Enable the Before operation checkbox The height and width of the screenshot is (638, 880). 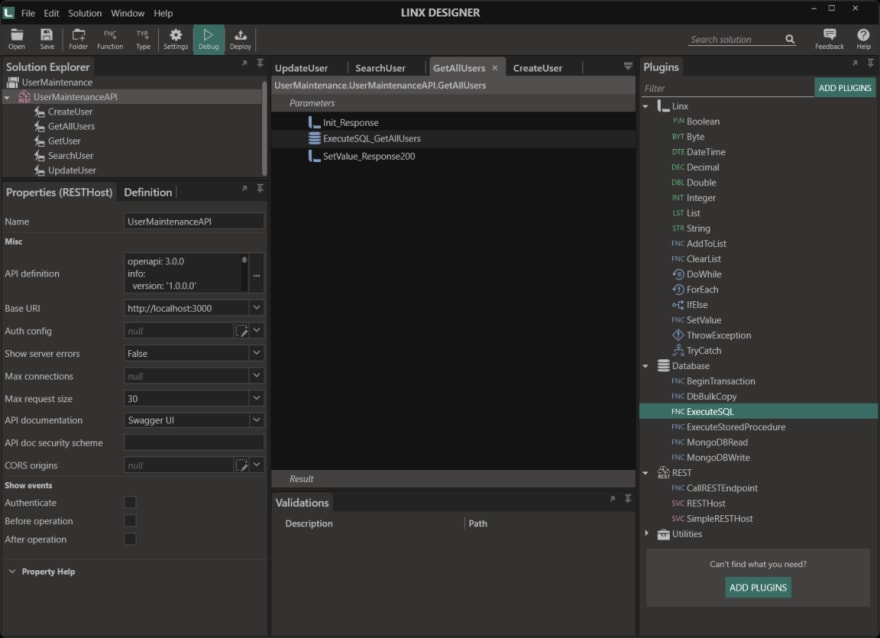[130, 521]
